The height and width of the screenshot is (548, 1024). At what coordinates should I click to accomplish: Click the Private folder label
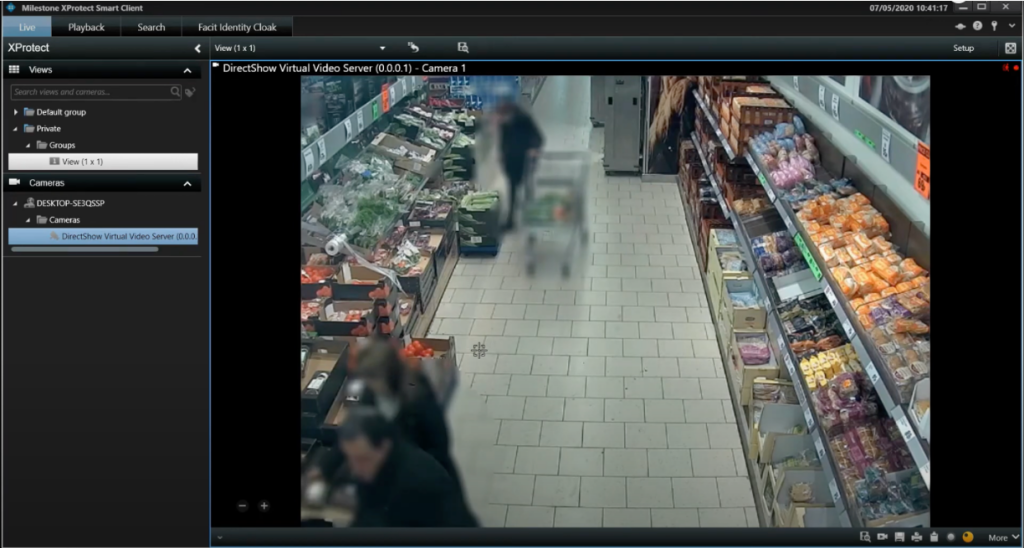(x=48, y=129)
